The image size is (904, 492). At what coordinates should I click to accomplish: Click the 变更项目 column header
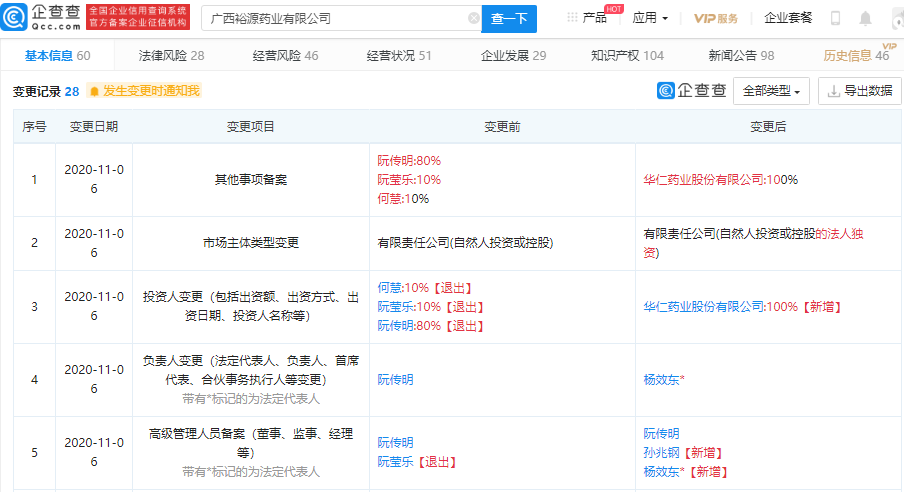coord(250,126)
